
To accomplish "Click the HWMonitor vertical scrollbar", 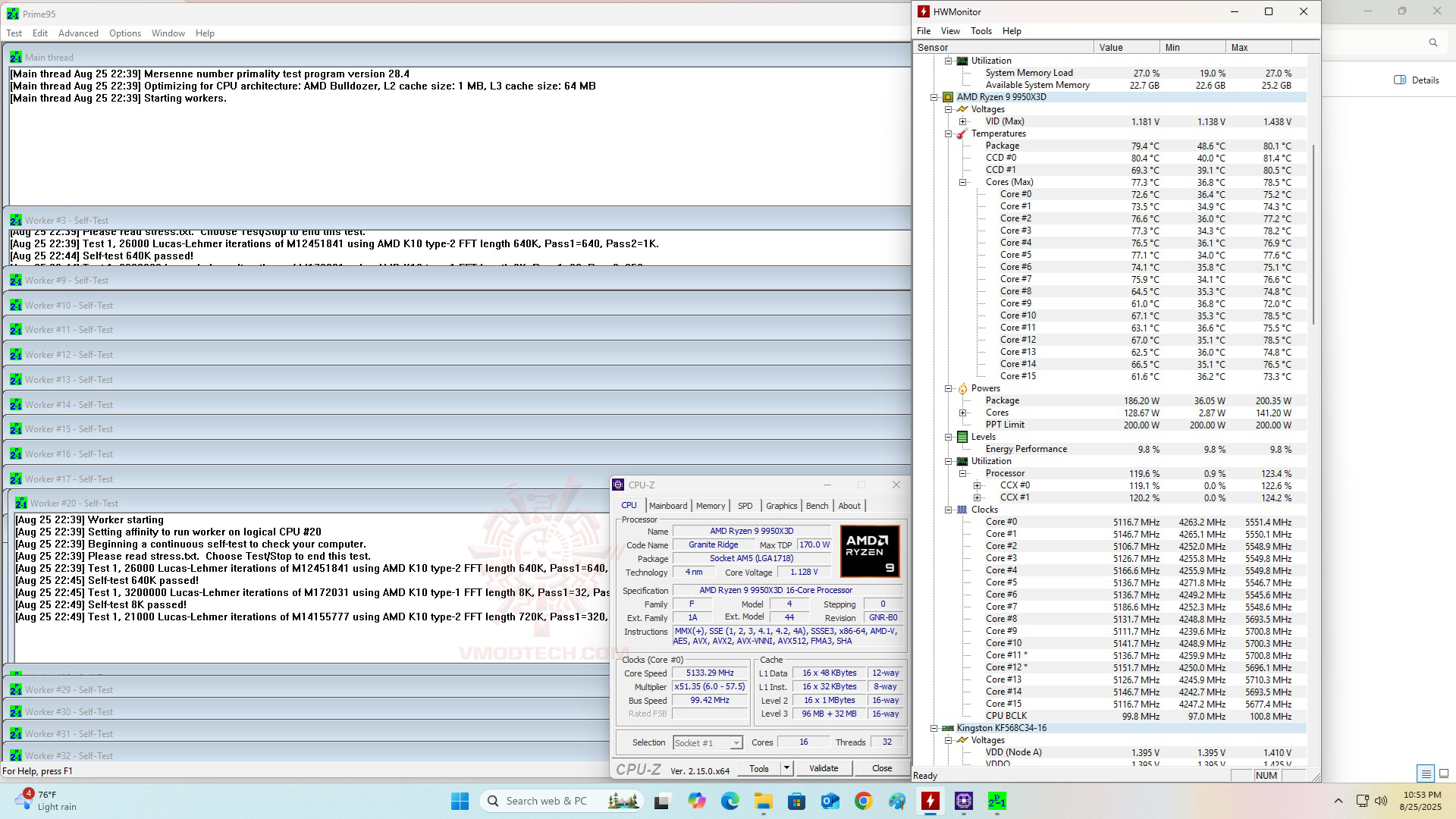I will pyautogui.click(x=1313, y=235).
